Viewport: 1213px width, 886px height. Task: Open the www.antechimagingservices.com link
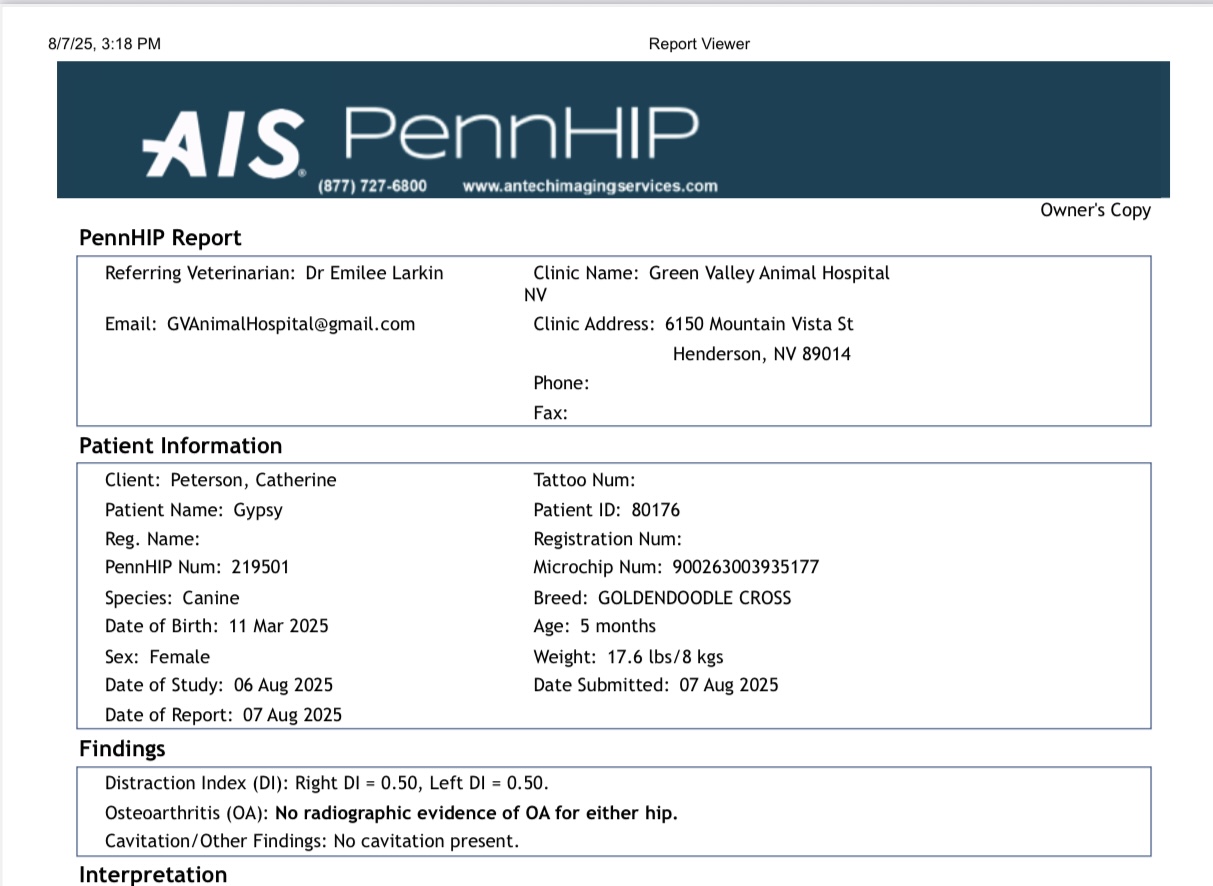[x=591, y=186]
